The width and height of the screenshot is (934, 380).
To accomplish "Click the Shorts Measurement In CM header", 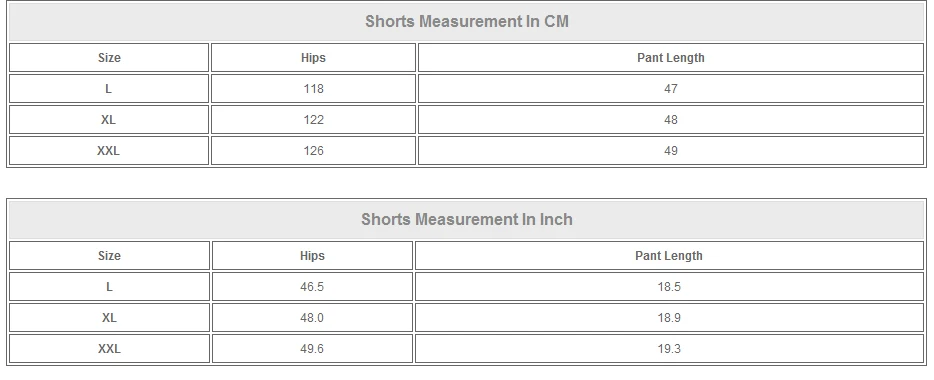I will pyautogui.click(x=466, y=21).
